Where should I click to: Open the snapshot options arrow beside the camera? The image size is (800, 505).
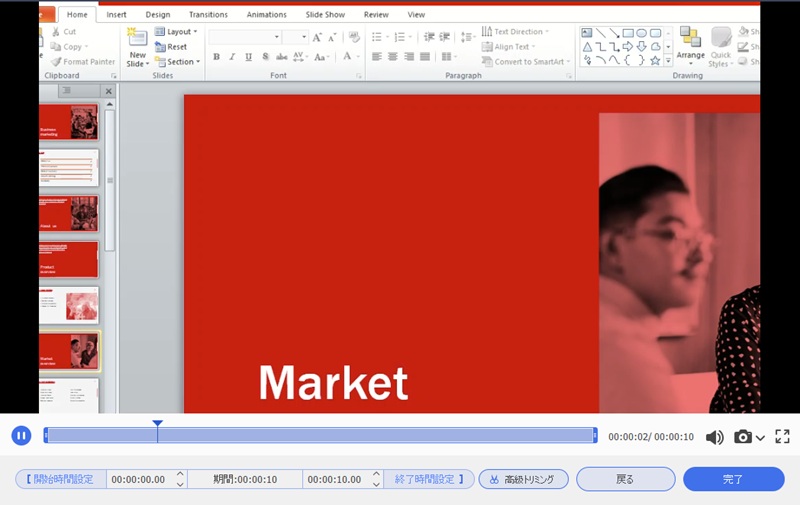760,438
